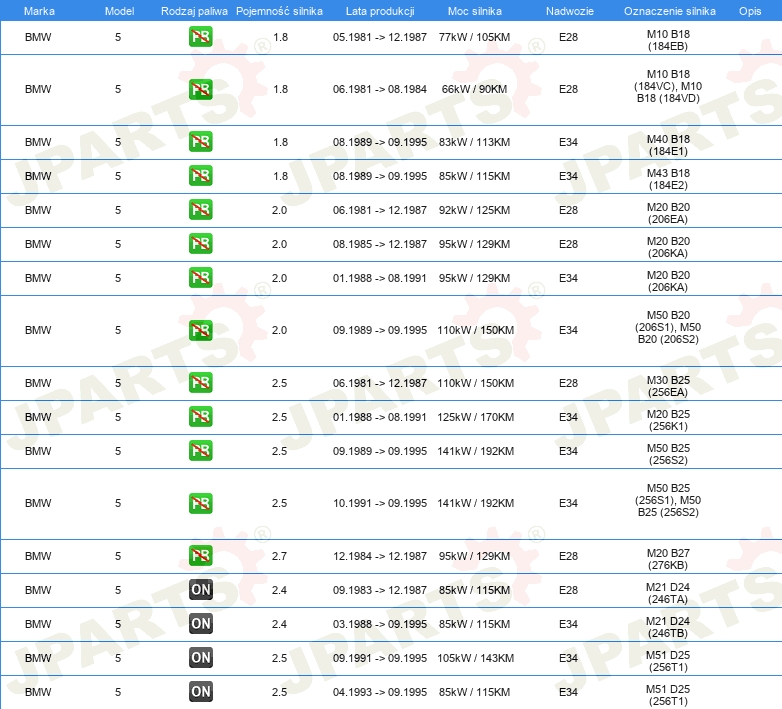Click the 'Lata produkcji' column header
782x709 pixels.
(379, 11)
